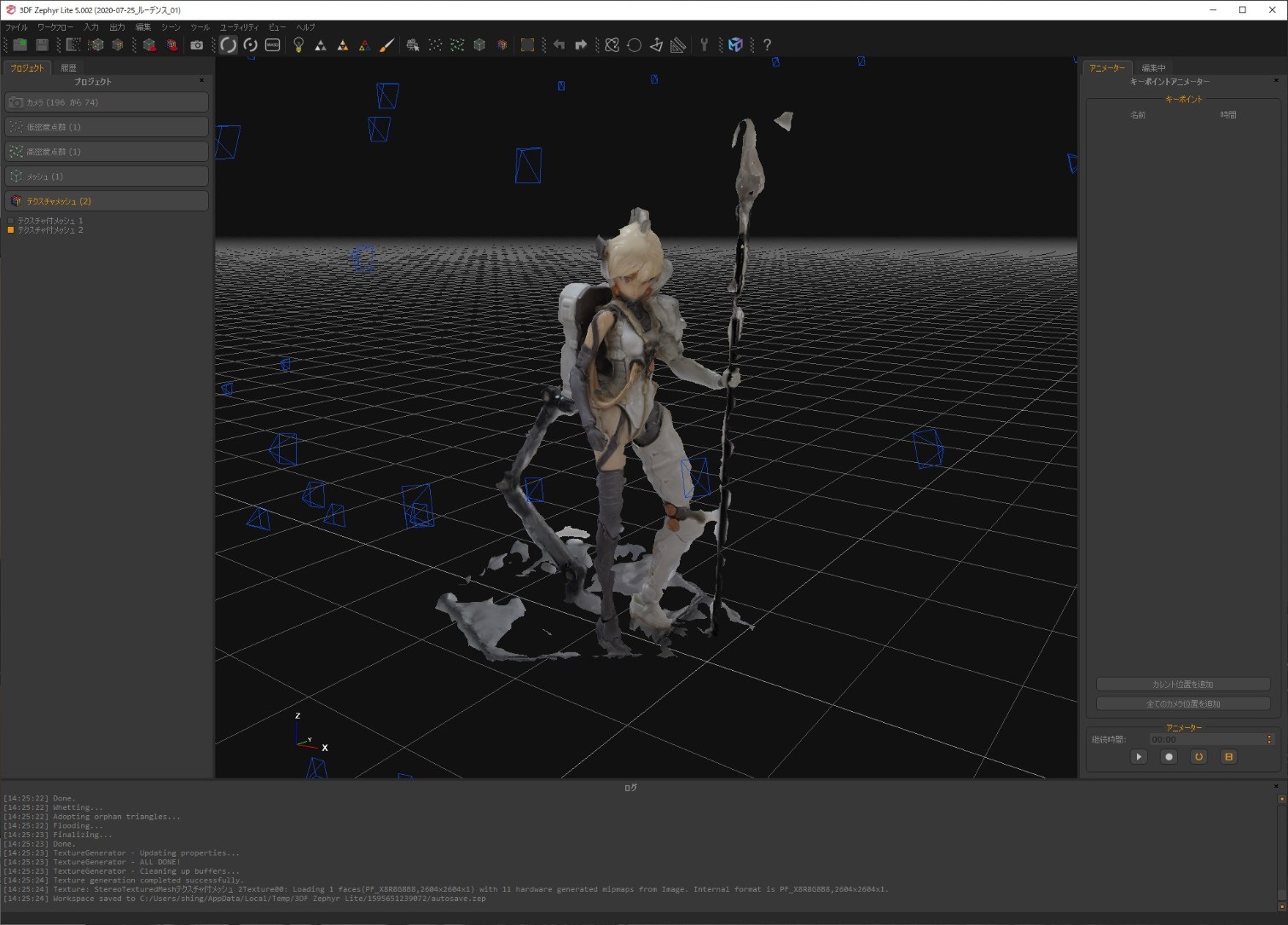Click the red mesh cube toolbar icon
The width and height of the screenshot is (1288, 925).
[x=150, y=45]
